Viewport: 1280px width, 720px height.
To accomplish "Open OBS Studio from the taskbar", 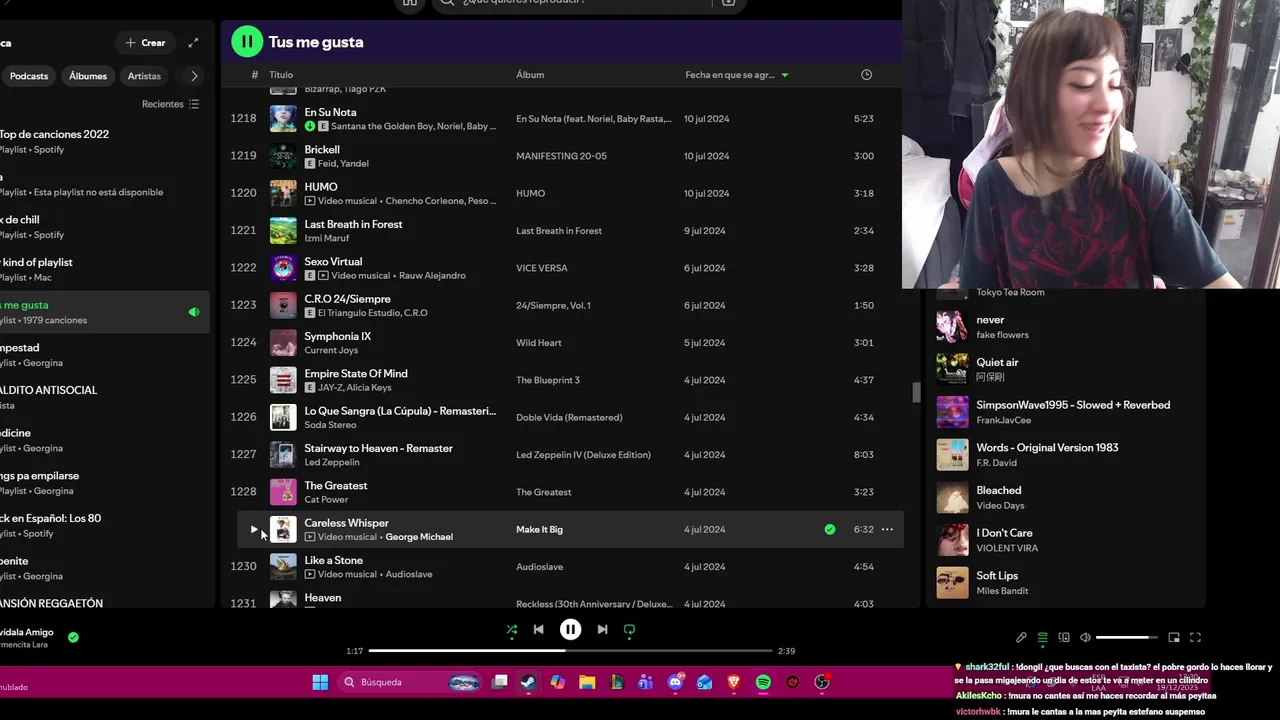I will pos(822,682).
